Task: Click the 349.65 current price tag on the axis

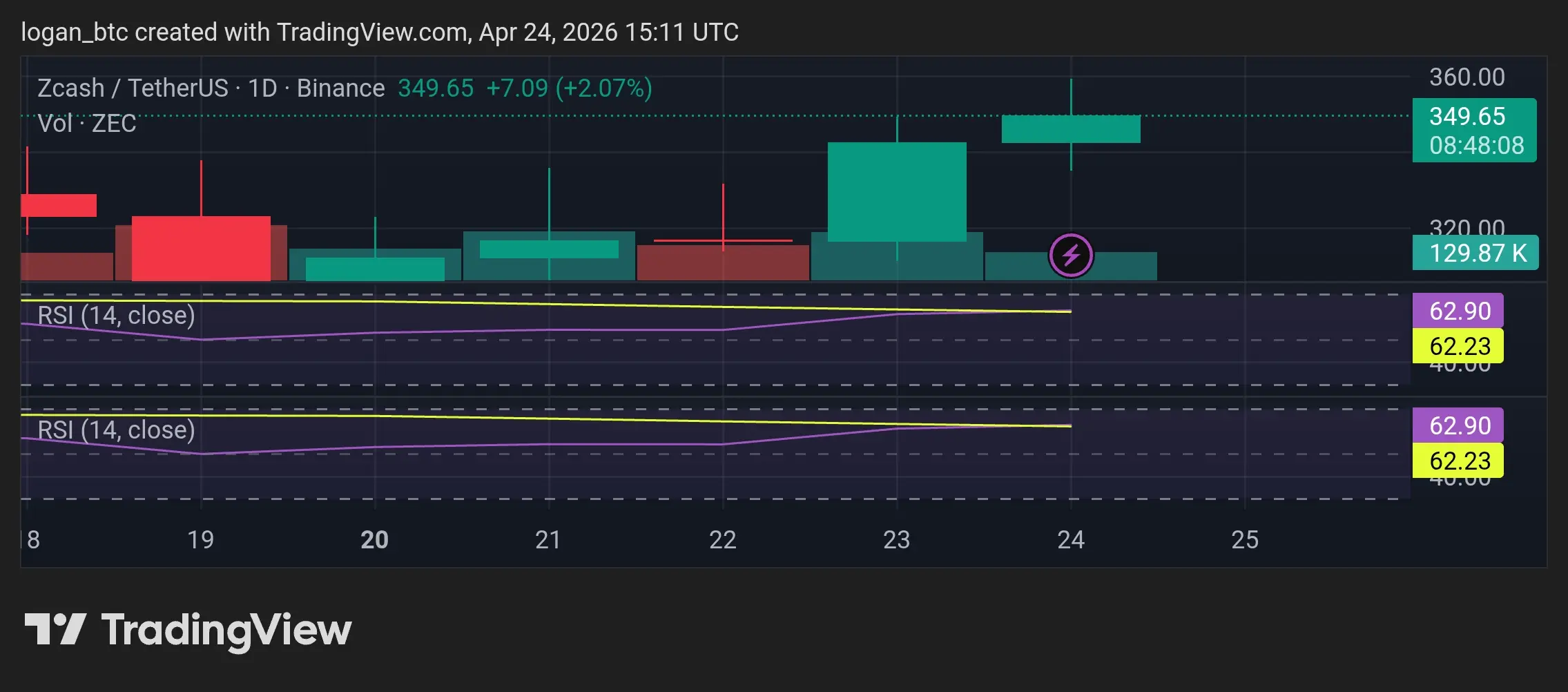Action: click(1467, 116)
